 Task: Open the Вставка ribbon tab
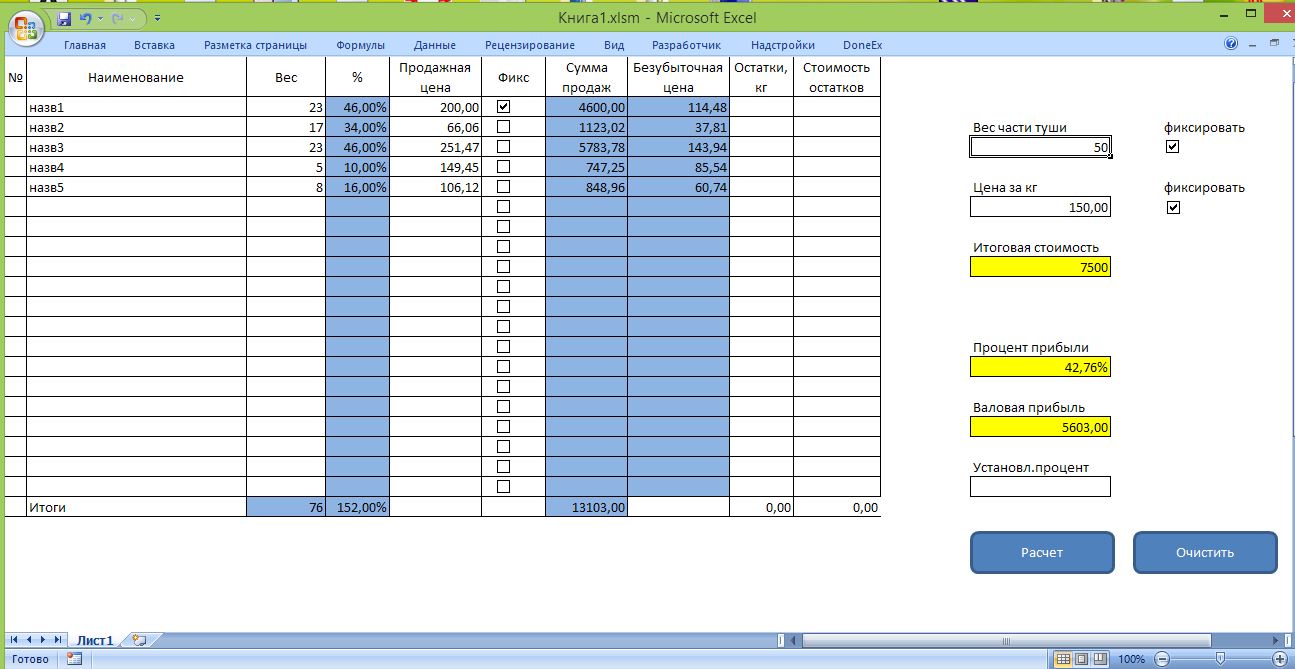(x=154, y=45)
